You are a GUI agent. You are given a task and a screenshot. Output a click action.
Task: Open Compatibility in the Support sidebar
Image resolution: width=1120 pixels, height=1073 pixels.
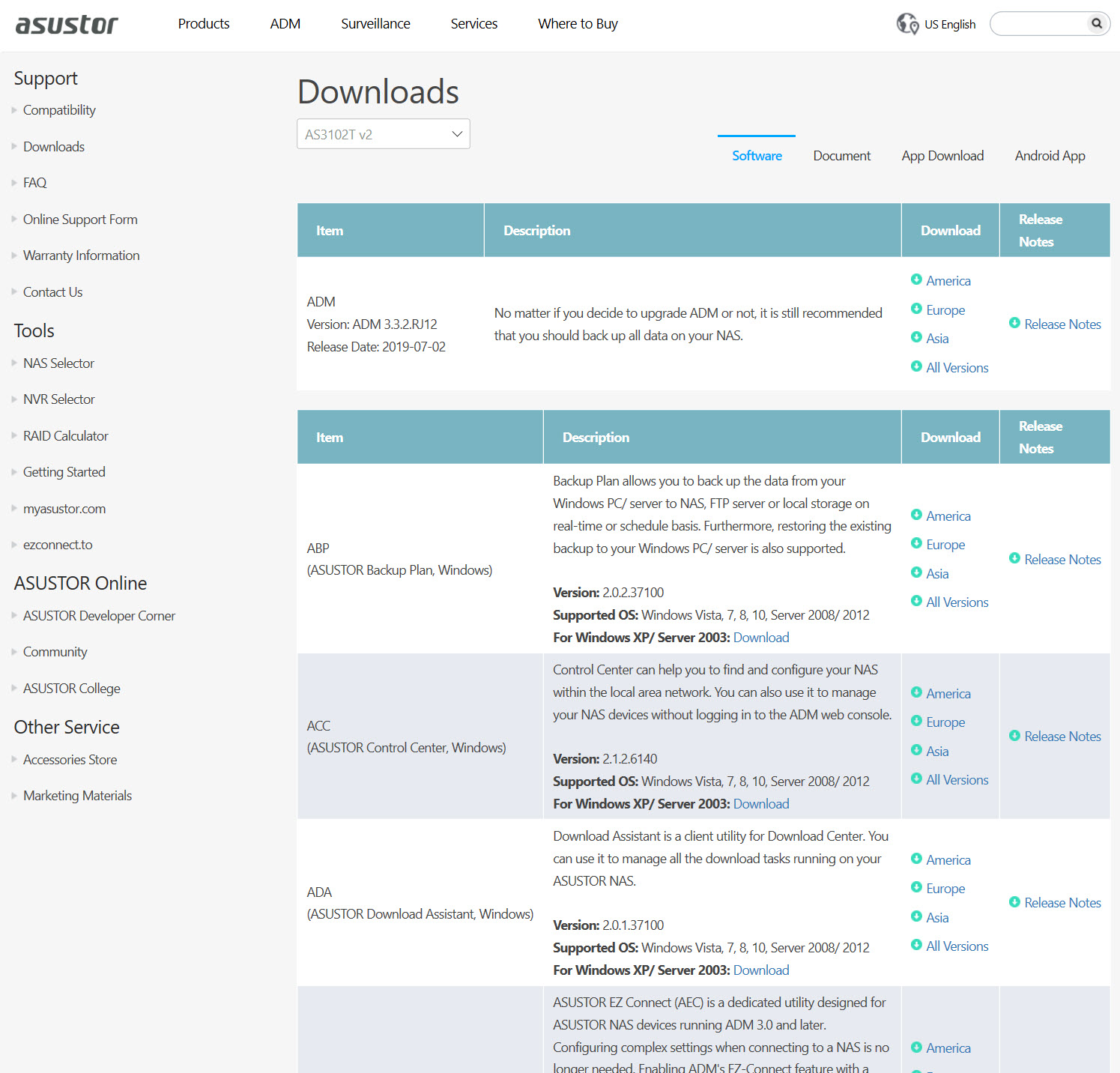(x=59, y=110)
